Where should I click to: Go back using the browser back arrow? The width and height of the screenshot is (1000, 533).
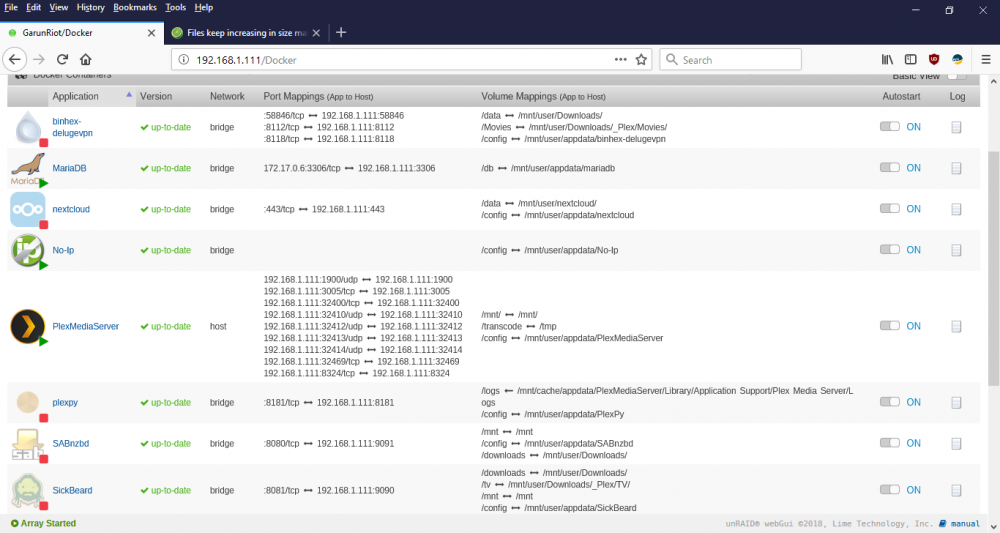click(15, 59)
